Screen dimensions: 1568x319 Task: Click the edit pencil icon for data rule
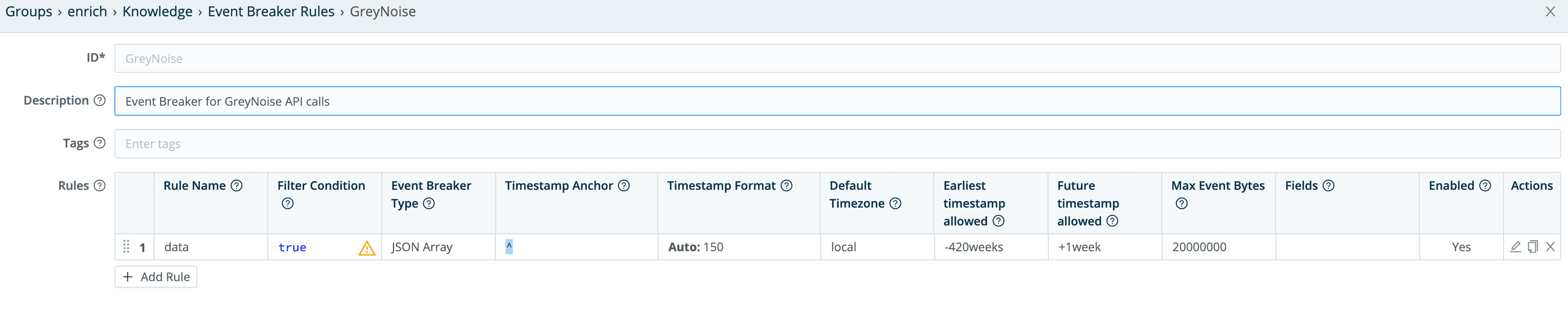click(1515, 247)
